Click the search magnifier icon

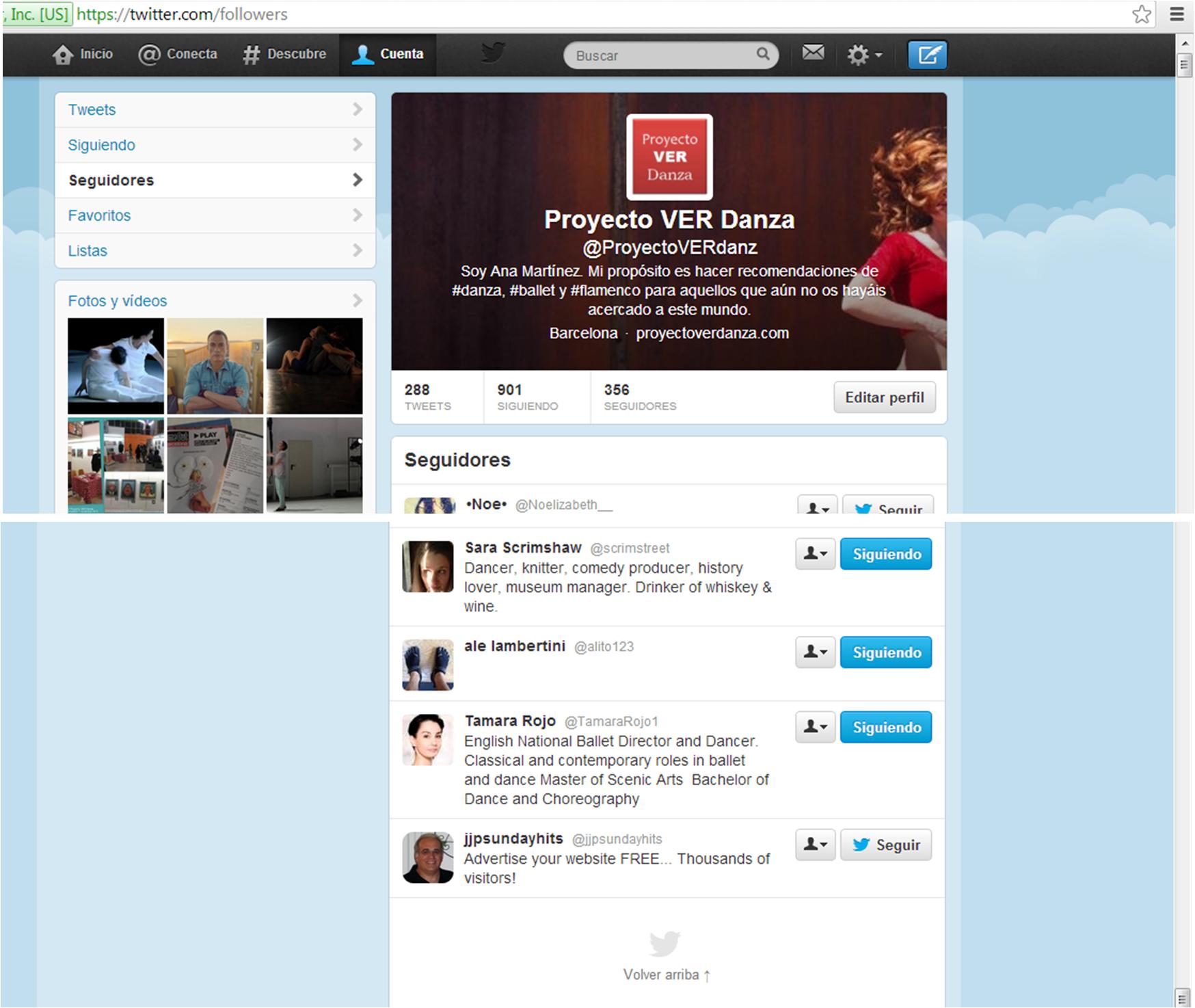tap(763, 54)
